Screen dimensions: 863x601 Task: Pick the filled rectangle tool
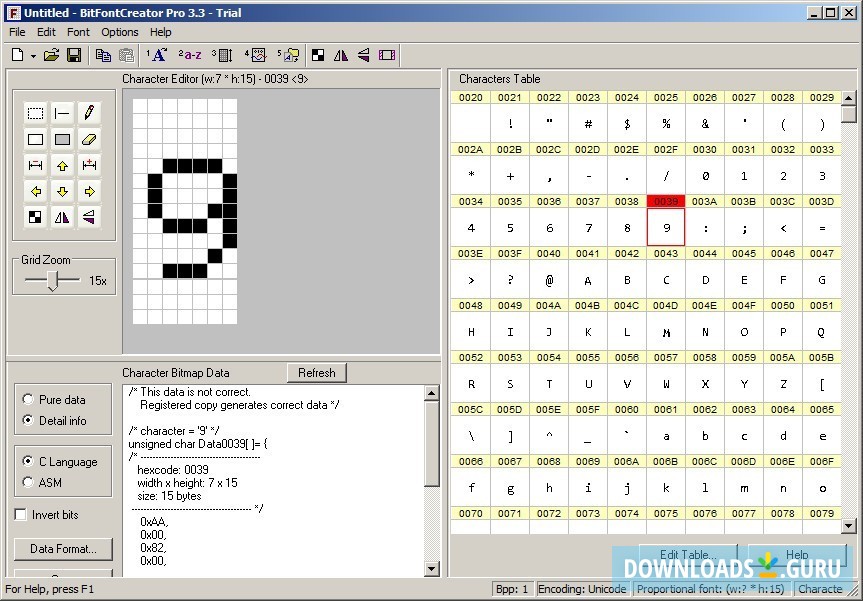[x=62, y=139]
